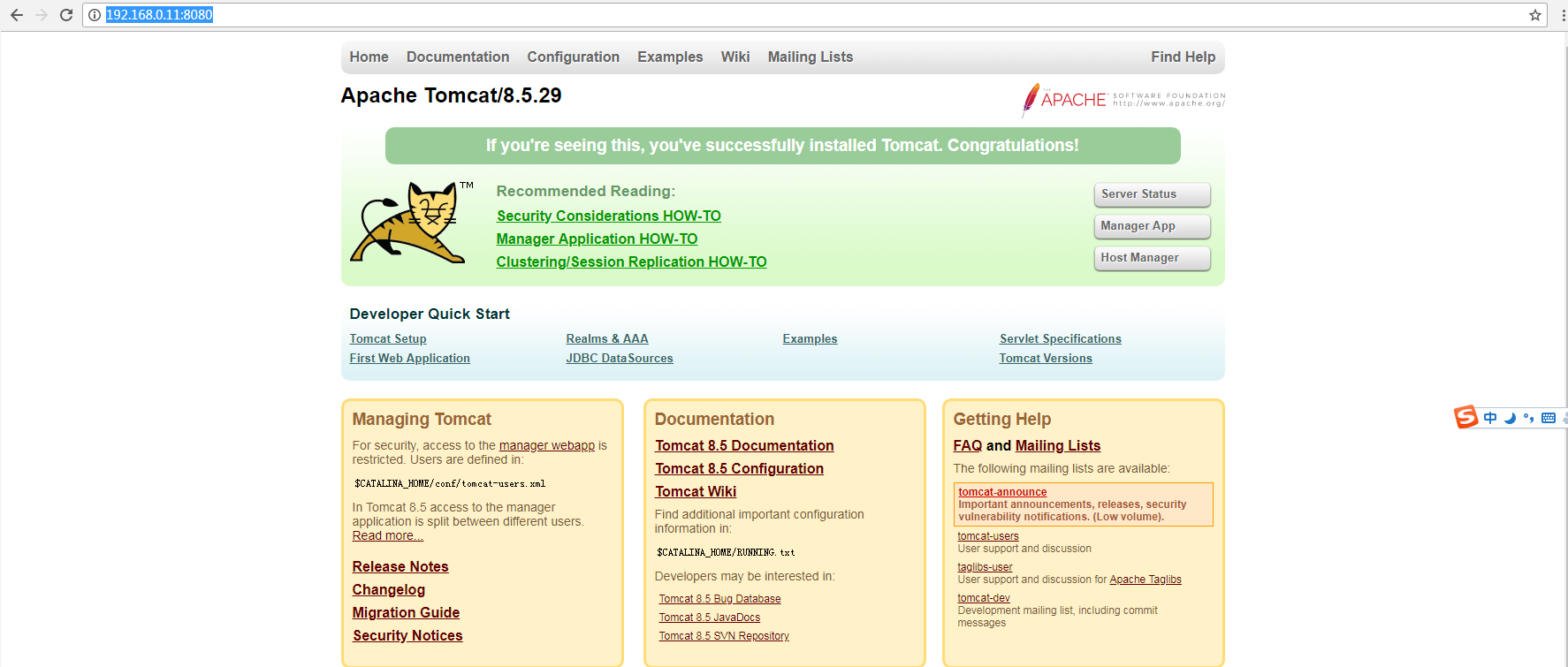Open the Wiki nav item
Screen dimensions: 1568x667
pos(735,57)
